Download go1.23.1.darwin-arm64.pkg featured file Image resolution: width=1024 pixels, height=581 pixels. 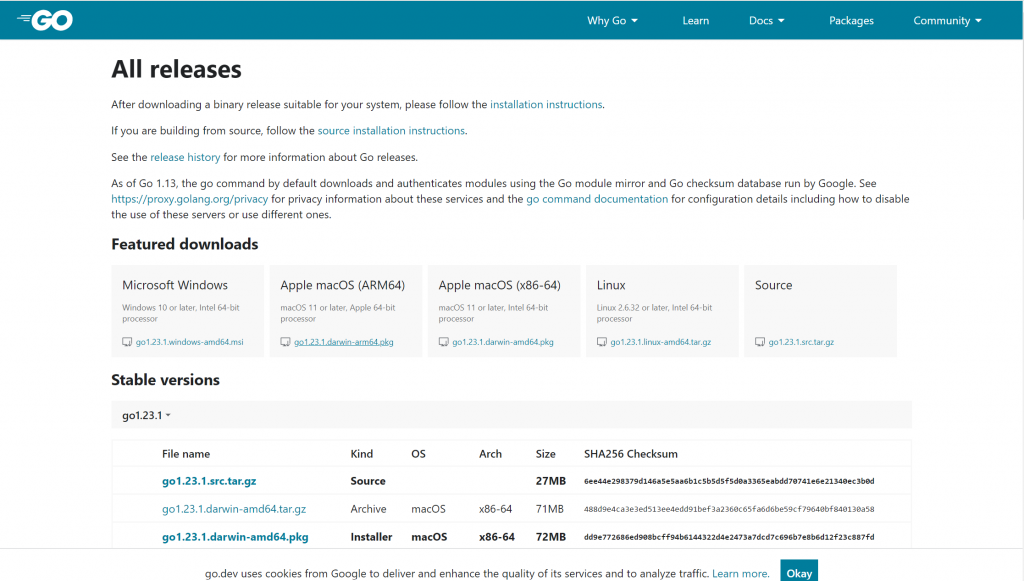(344, 342)
